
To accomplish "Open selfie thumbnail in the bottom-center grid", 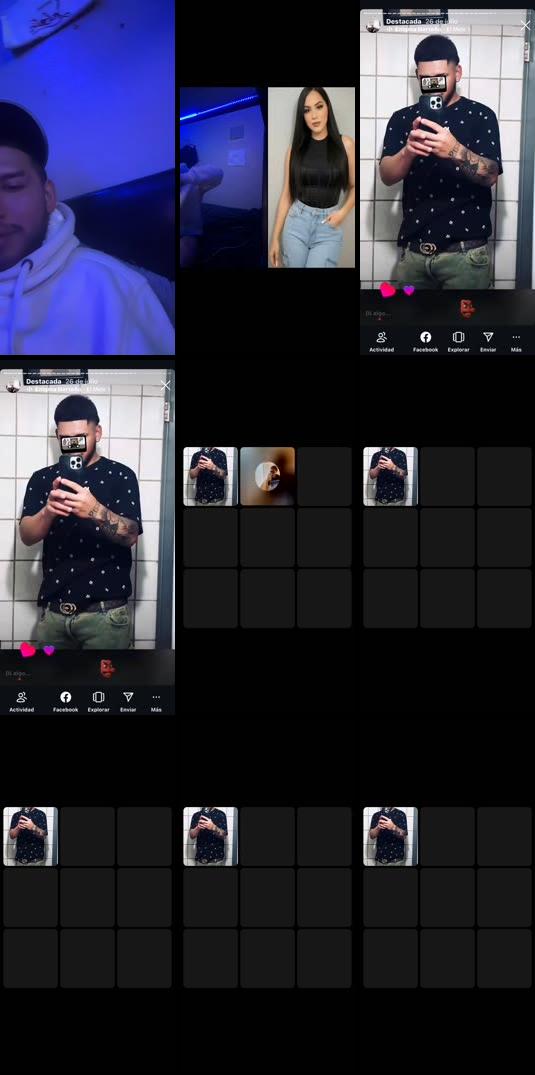I will pos(211,836).
